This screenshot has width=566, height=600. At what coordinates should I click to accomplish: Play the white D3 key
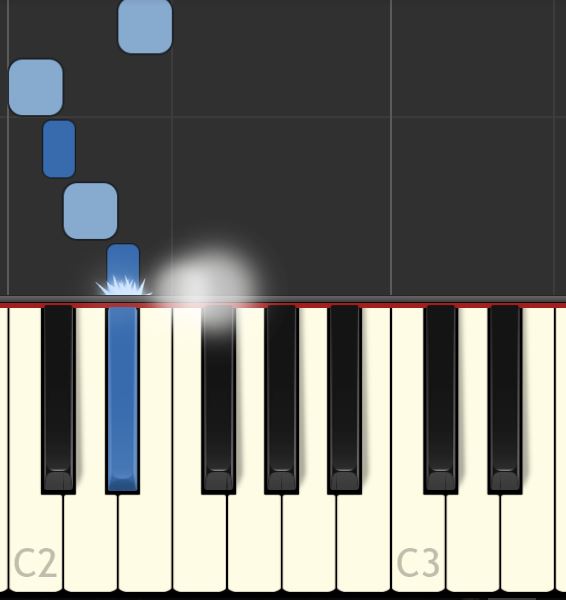pyautogui.click(x=473, y=543)
